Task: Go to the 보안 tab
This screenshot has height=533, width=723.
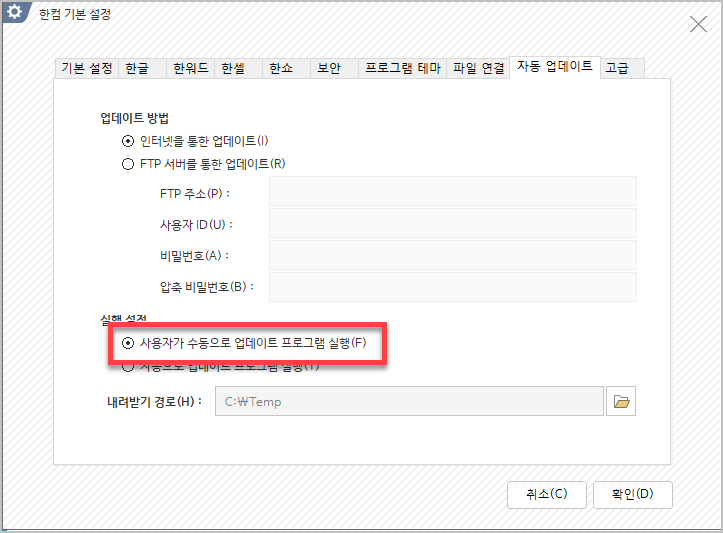Action: click(x=334, y=69)
